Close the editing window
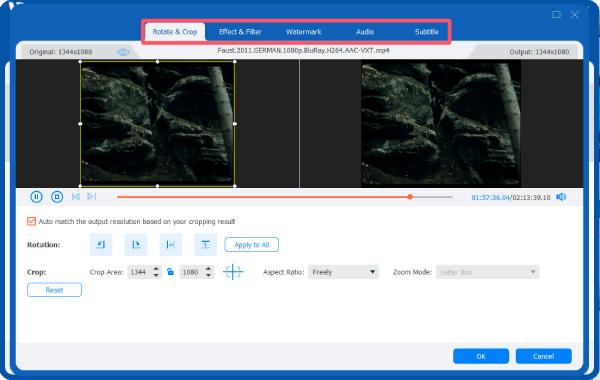600x380 pixels. point(575,15)
